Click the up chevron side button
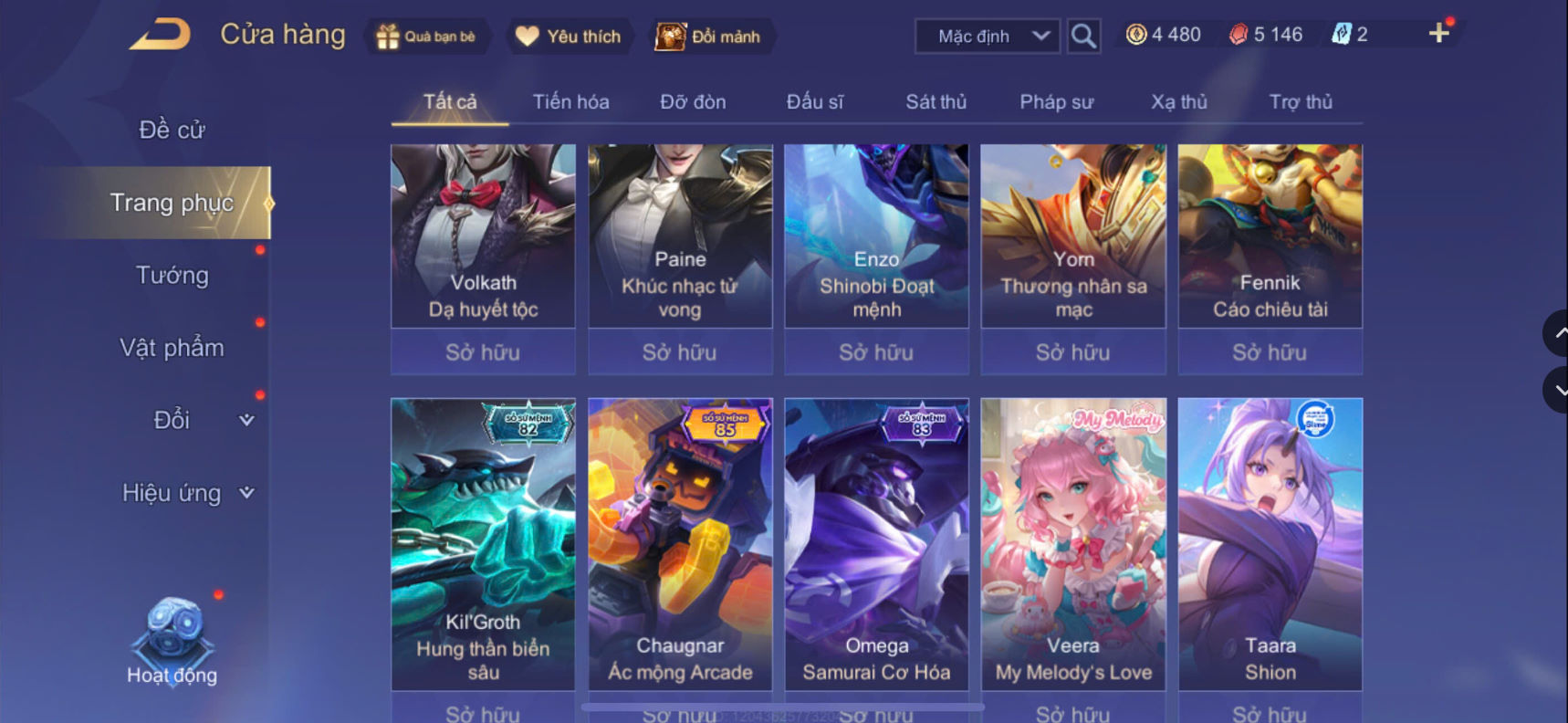 tap(1557, 334)
